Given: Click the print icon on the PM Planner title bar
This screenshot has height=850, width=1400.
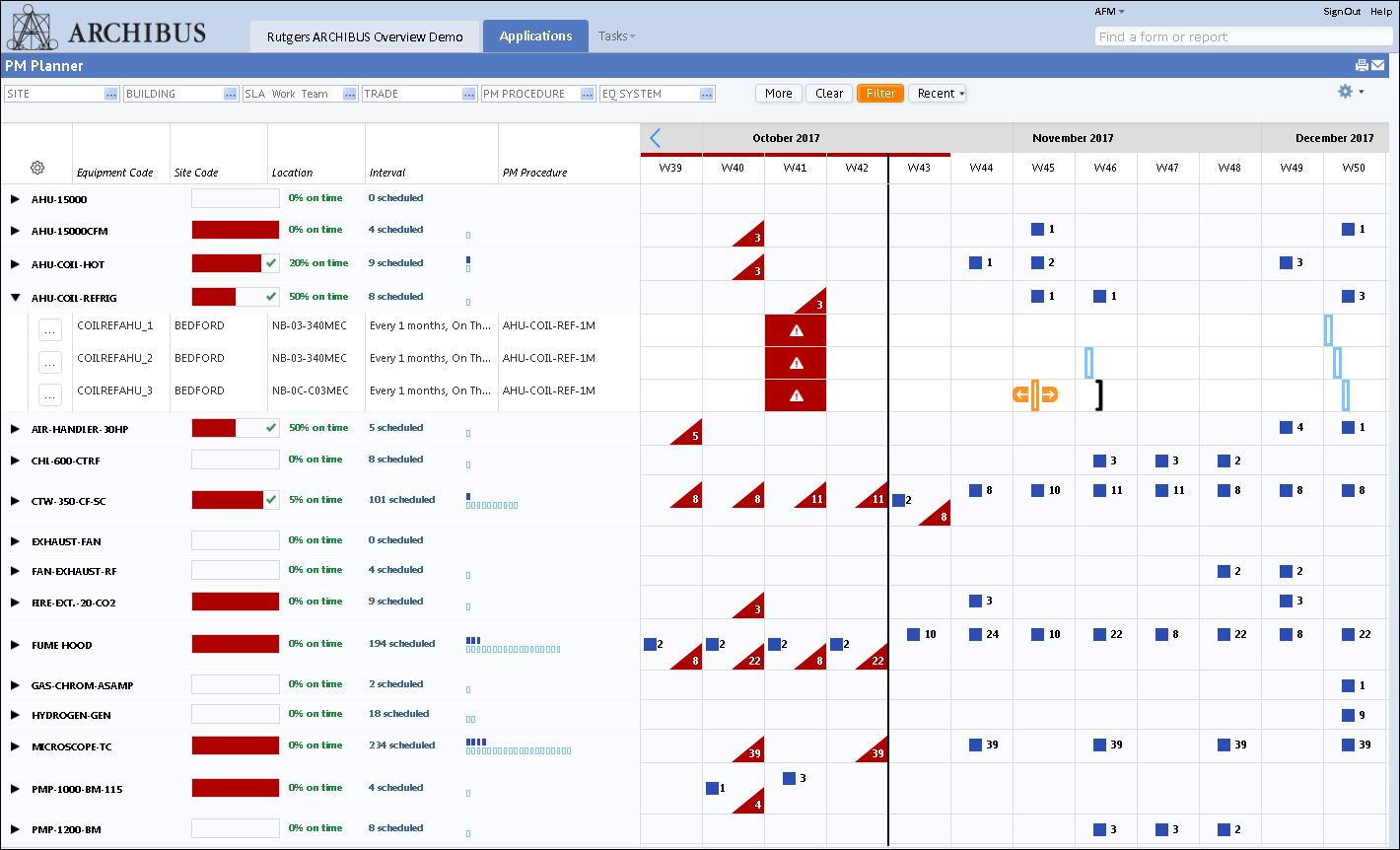Looking at the screenshot, I should (x=1362, y=64).
